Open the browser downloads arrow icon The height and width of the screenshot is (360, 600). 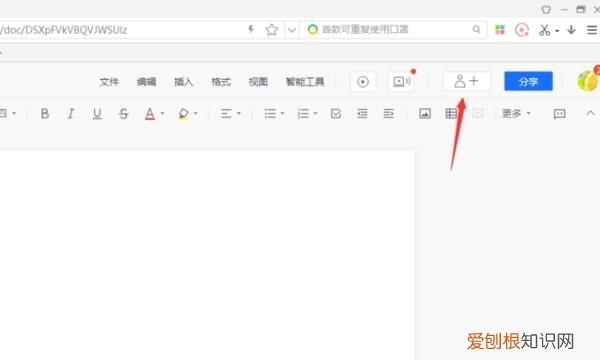click(571, 29)
